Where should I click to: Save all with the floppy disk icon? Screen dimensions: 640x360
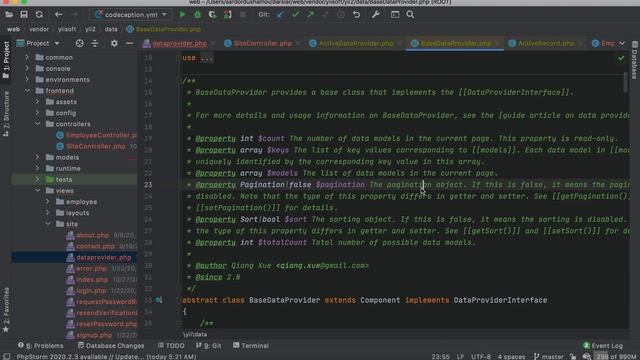pyautogui.click(x=24, y=15)
